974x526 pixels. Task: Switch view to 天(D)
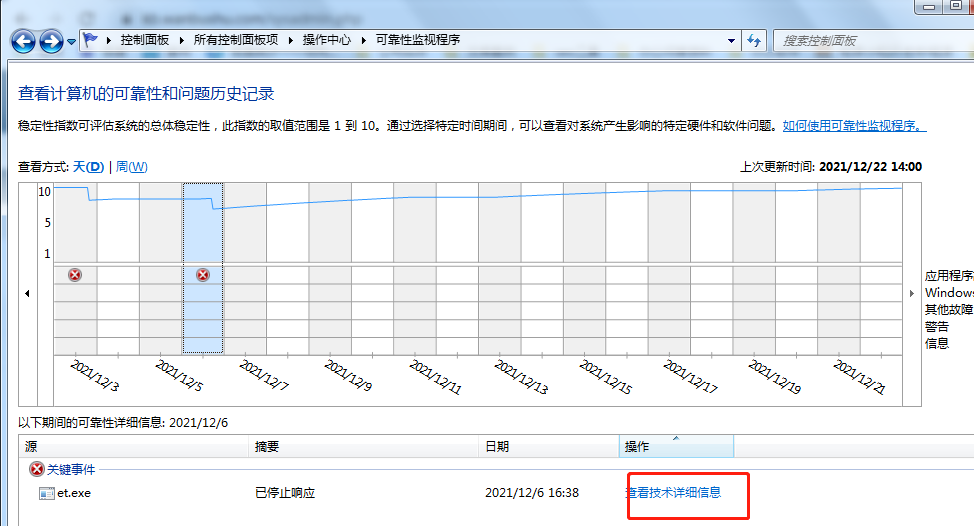[88, 166]
